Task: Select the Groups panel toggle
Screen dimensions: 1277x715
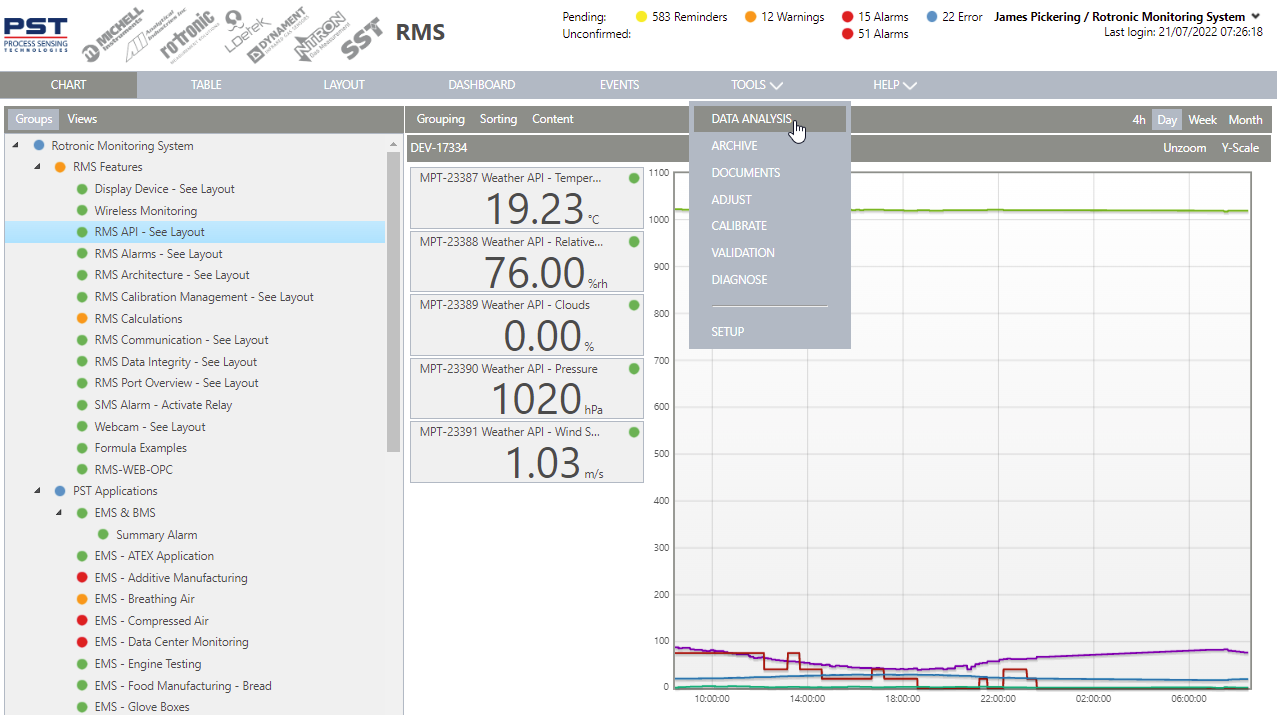Action: click(34, 119)
